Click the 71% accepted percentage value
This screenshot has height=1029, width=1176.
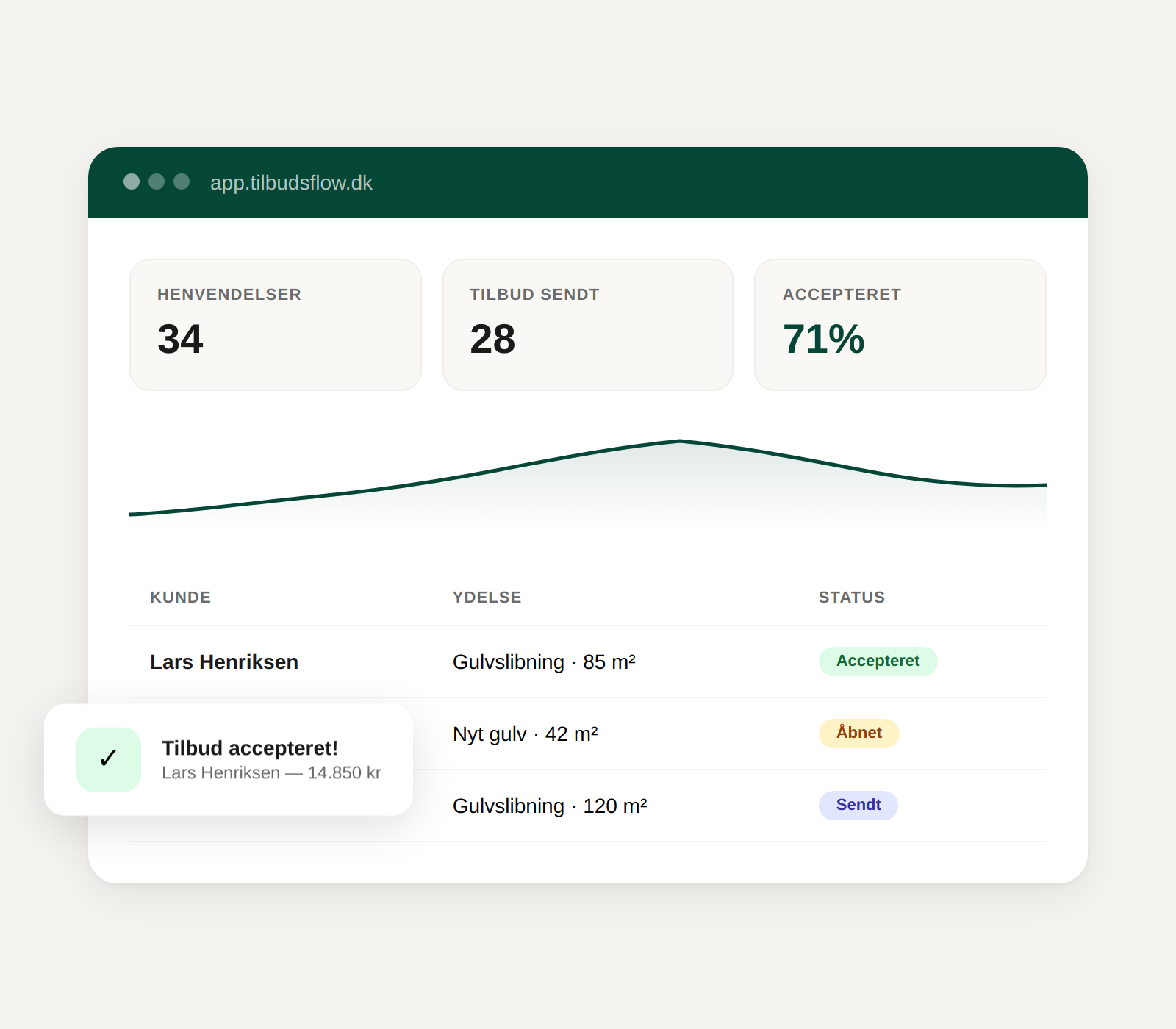pos(824,340)
